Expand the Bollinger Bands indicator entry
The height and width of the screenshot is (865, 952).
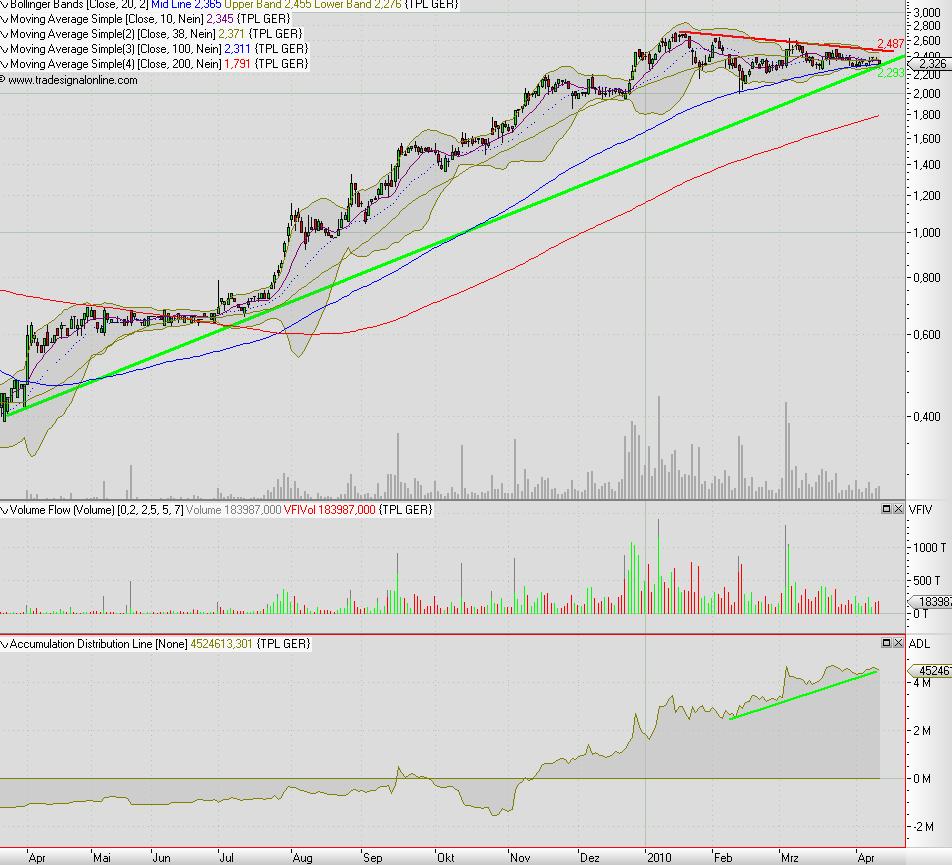coord(5,5)
